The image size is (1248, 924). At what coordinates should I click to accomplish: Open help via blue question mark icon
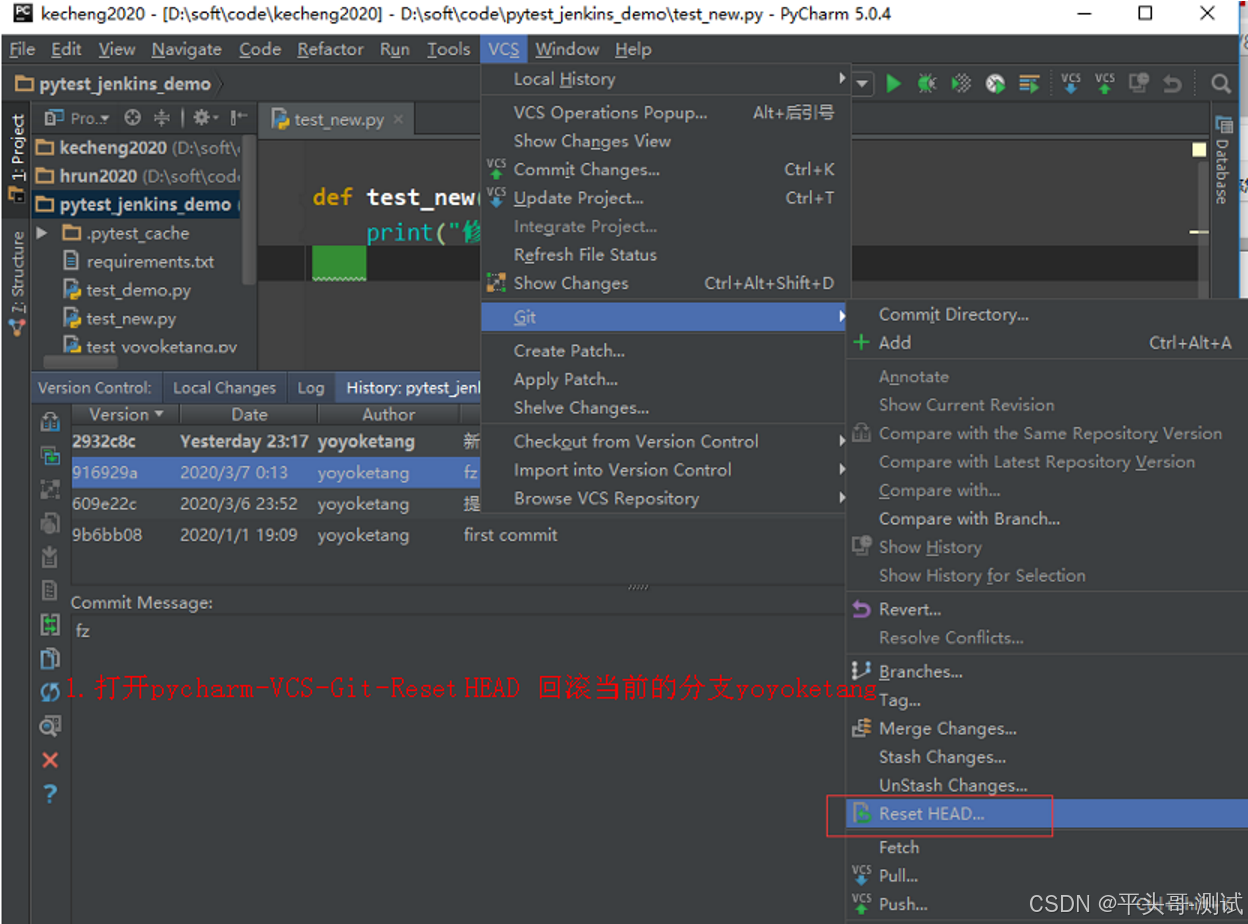click(x=50, y=794)
